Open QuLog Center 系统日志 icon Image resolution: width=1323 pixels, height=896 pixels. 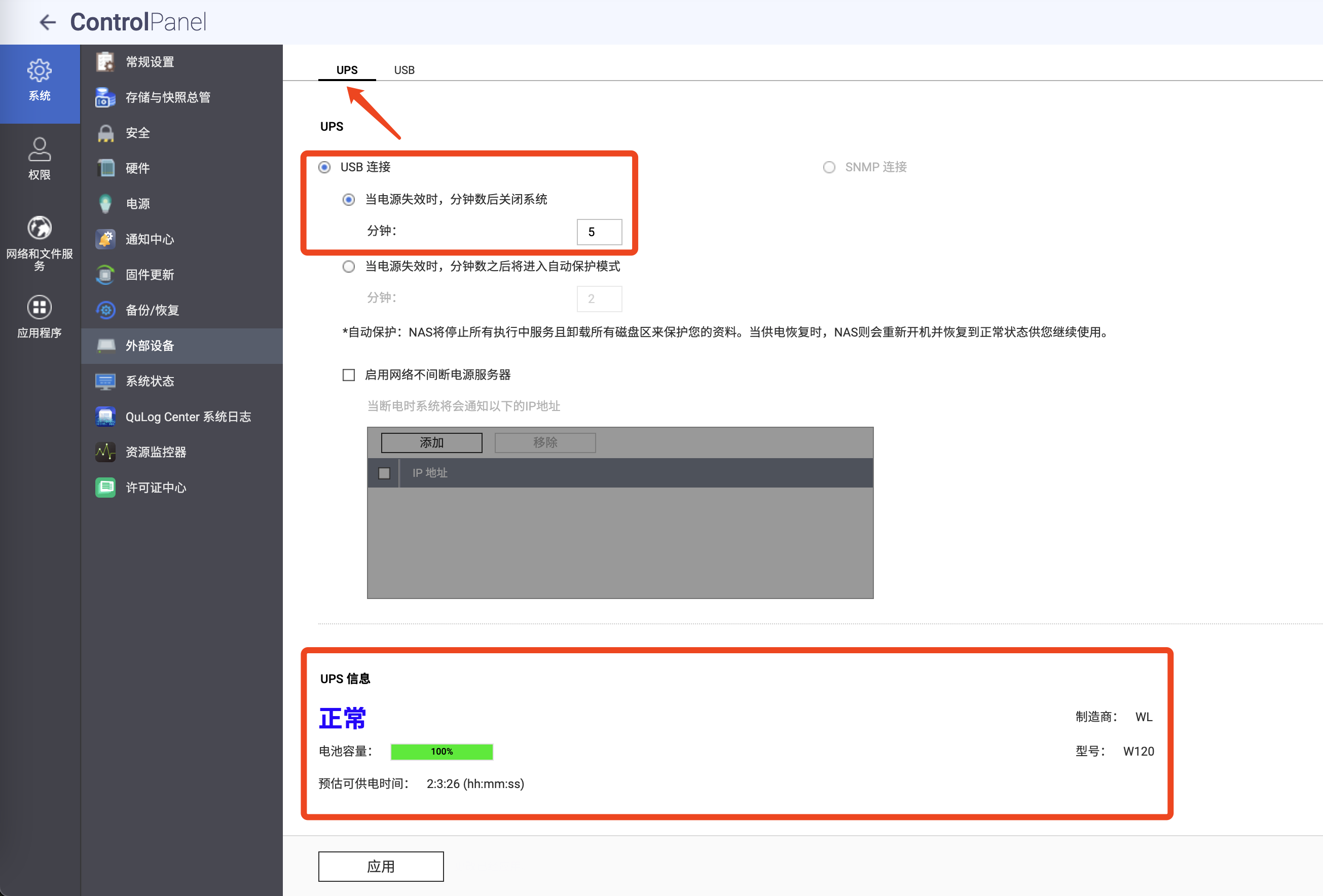[105, 417]
